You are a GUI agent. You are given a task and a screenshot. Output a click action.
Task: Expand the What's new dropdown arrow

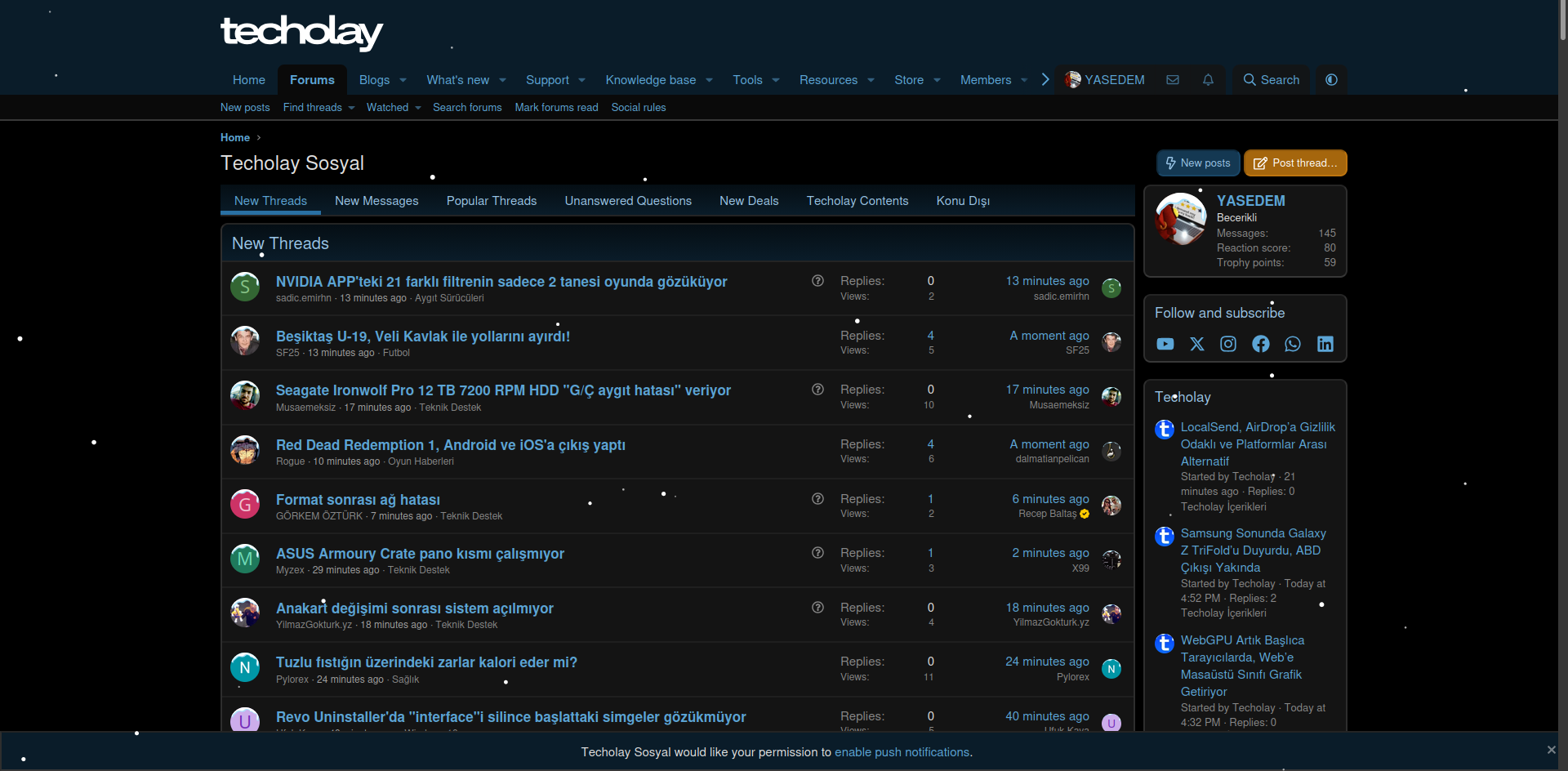(502, 80)
